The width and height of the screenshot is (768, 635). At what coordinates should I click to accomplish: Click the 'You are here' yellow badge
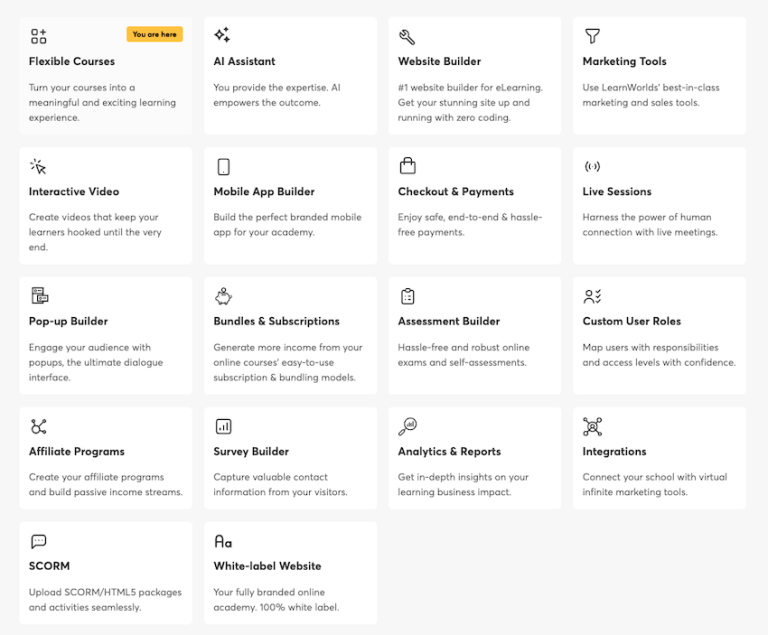click(155, 34)
